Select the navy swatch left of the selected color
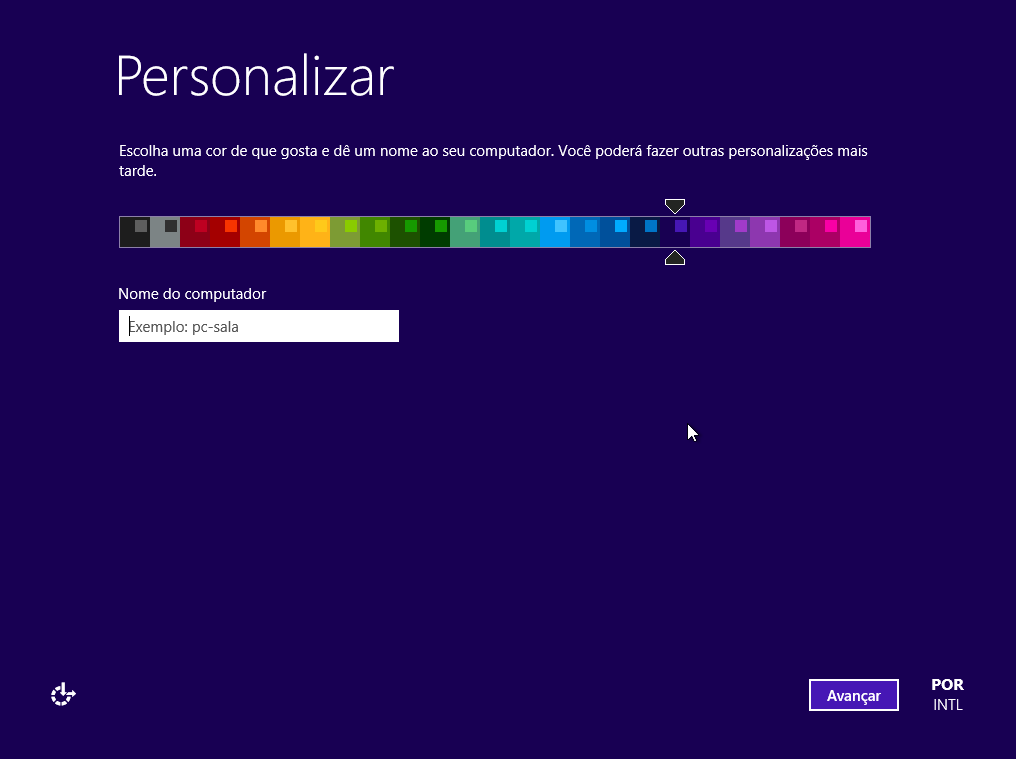1016x759 pixels. (644, 232)
